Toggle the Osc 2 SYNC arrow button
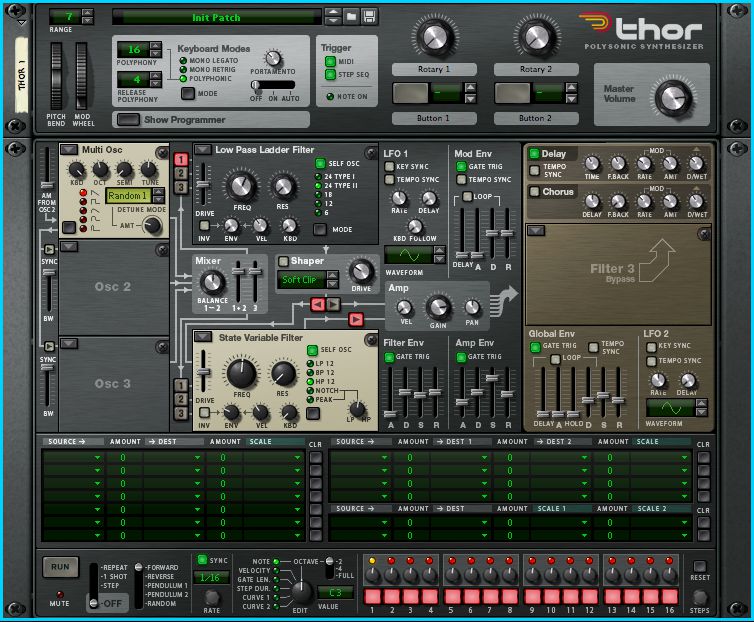 [x=49, y=249]
